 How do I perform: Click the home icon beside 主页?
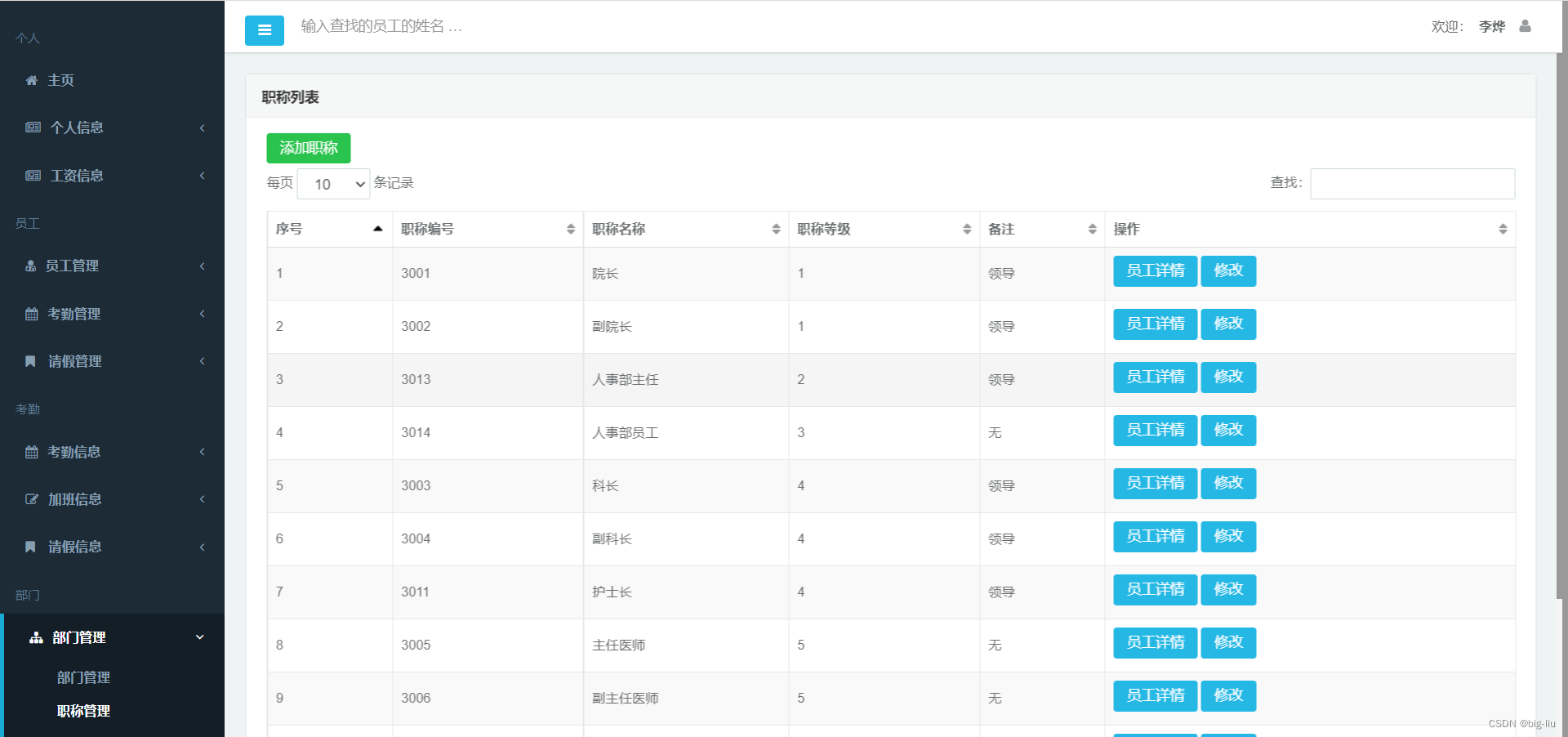(x=32, y=80)
